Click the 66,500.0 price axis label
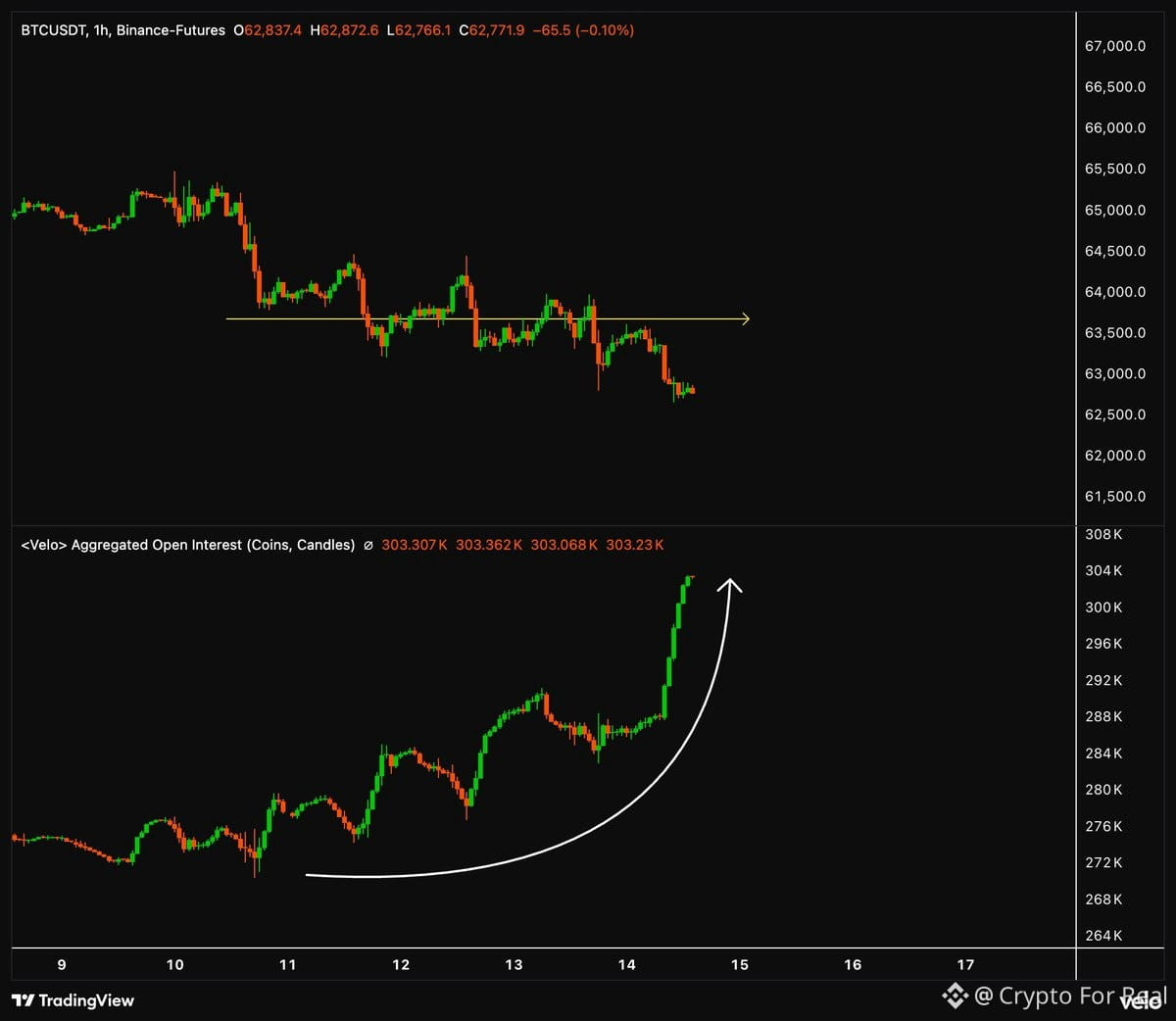 (1115, 87)
